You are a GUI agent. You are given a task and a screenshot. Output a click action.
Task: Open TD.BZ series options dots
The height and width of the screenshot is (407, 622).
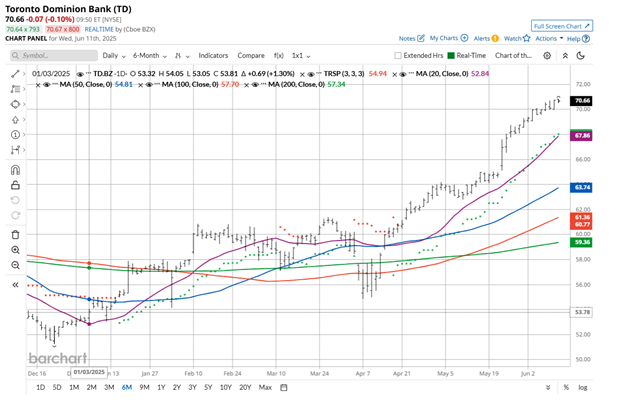[x=88, y=74]
